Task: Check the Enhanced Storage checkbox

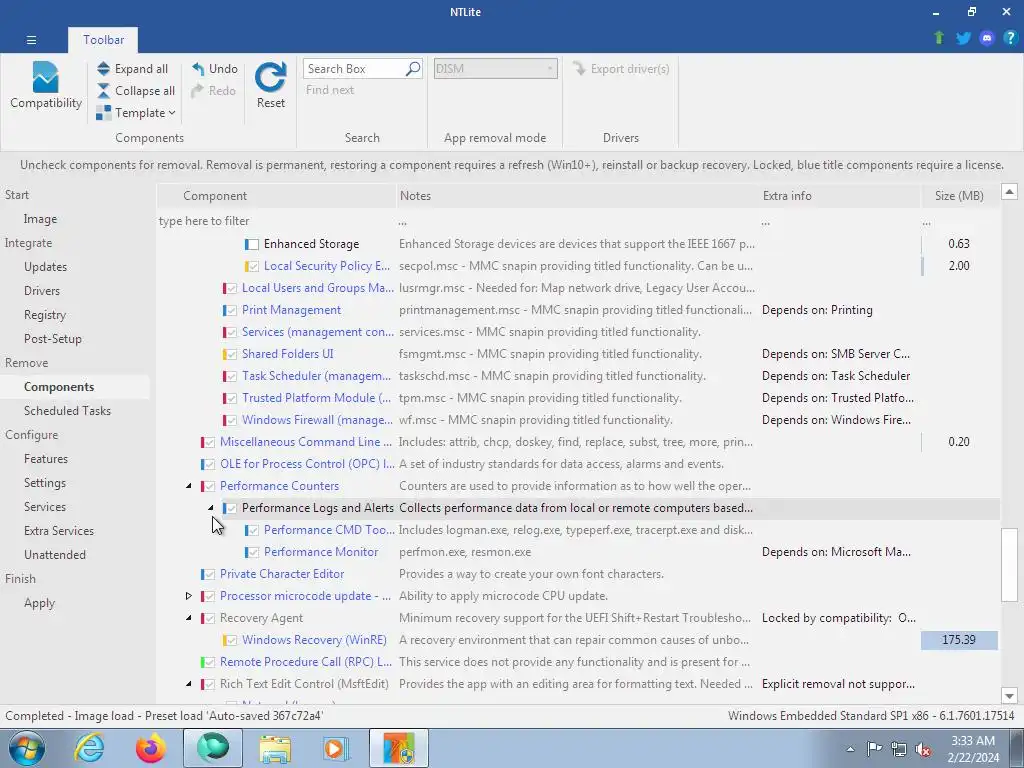Action: 252,244
